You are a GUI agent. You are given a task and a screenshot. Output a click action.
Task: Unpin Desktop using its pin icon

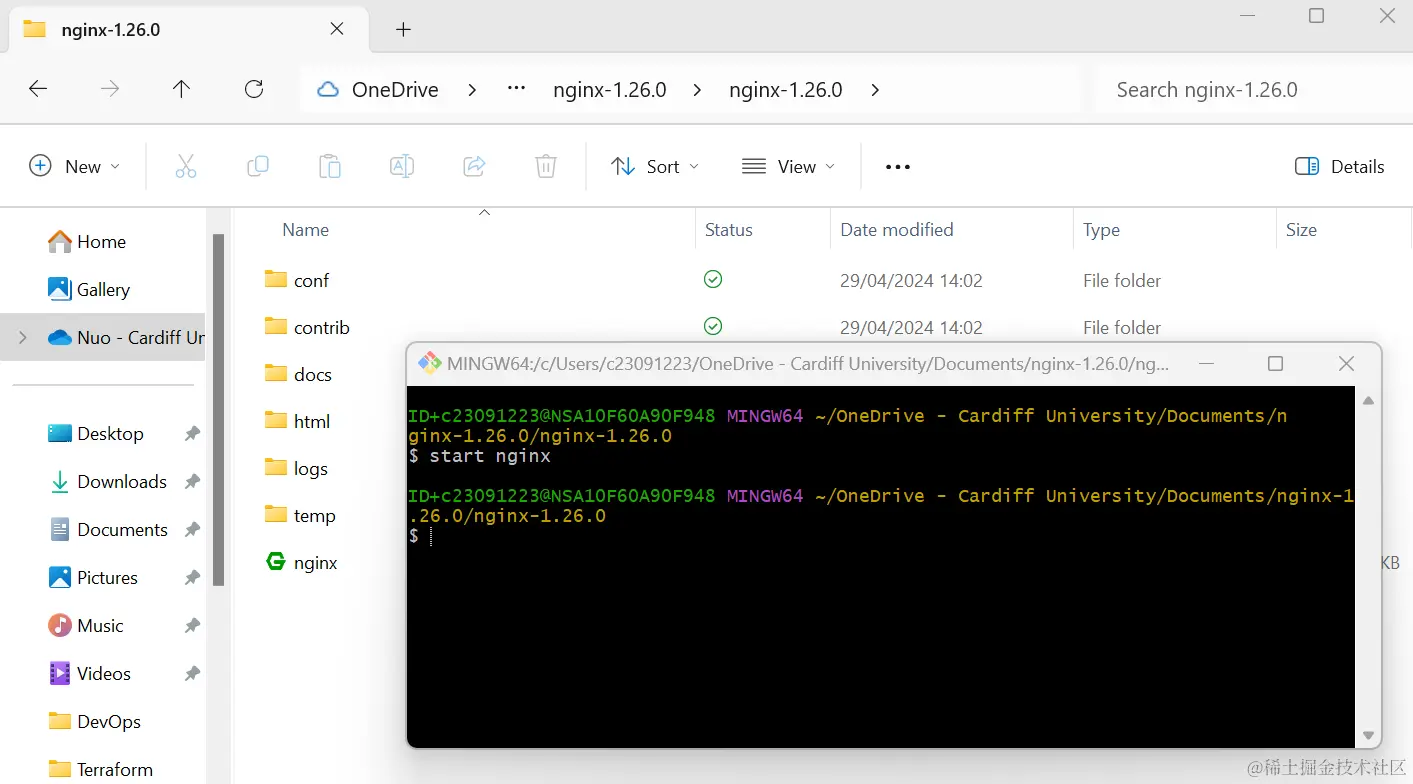point(192,433)
